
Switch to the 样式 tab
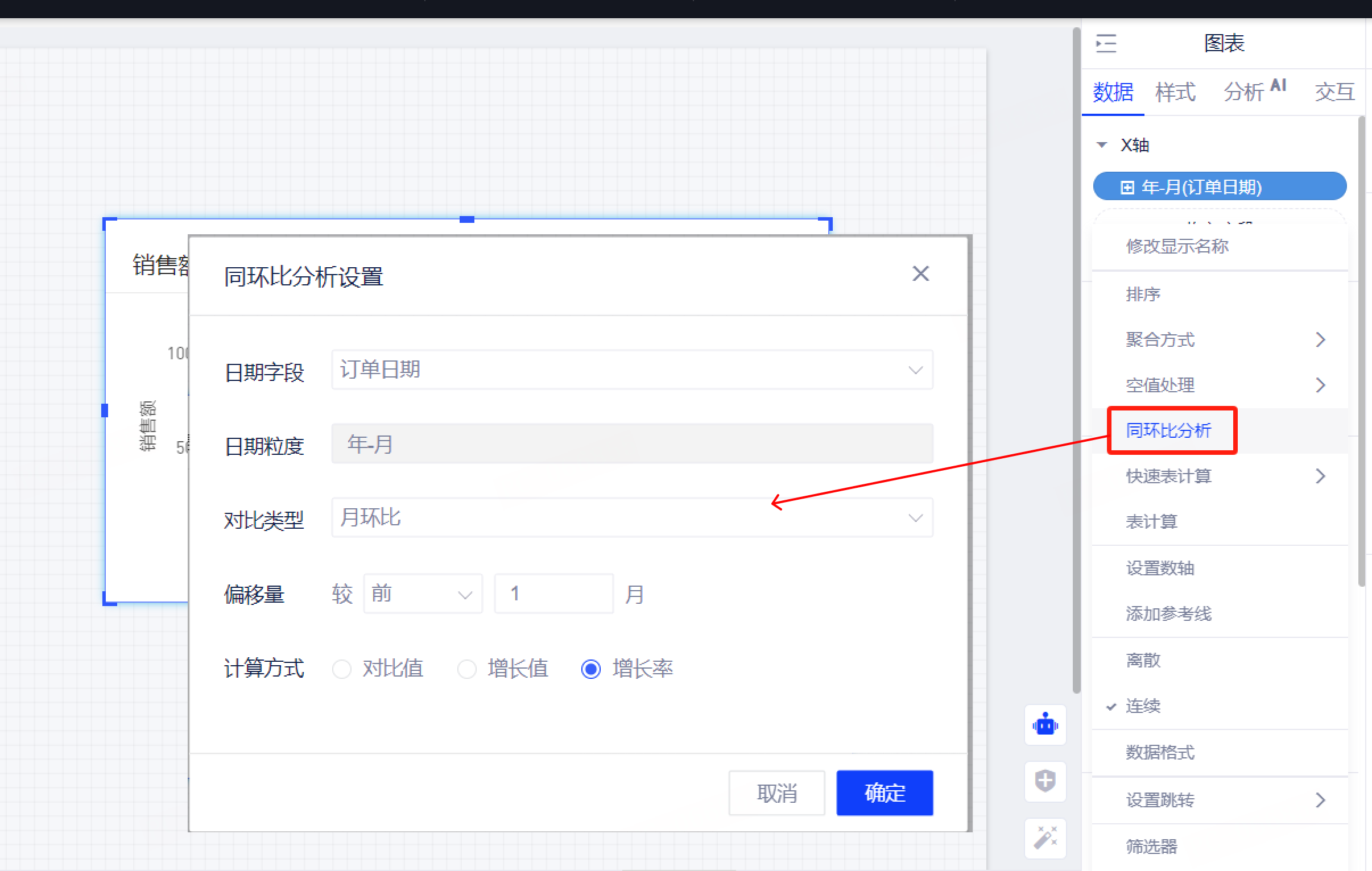point(1175,92)
